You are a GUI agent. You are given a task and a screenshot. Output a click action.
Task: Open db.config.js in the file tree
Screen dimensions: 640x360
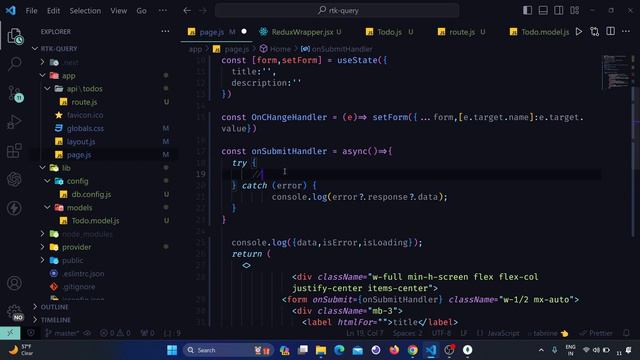91,194
